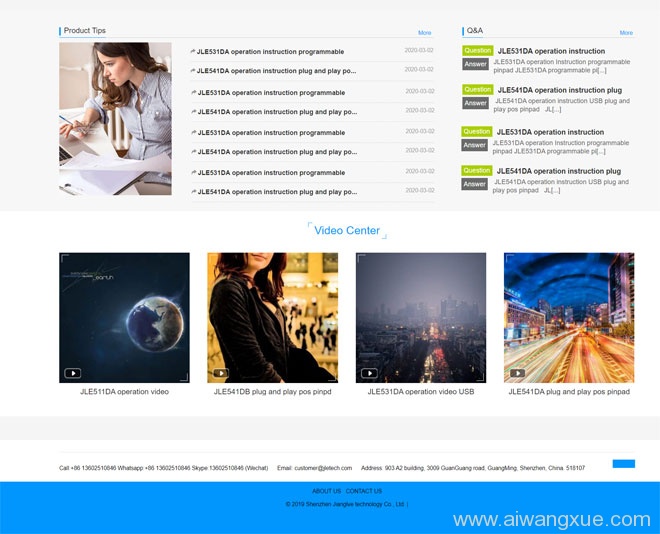
Task: Click play icon on city lights video
Action: [517, 373]
